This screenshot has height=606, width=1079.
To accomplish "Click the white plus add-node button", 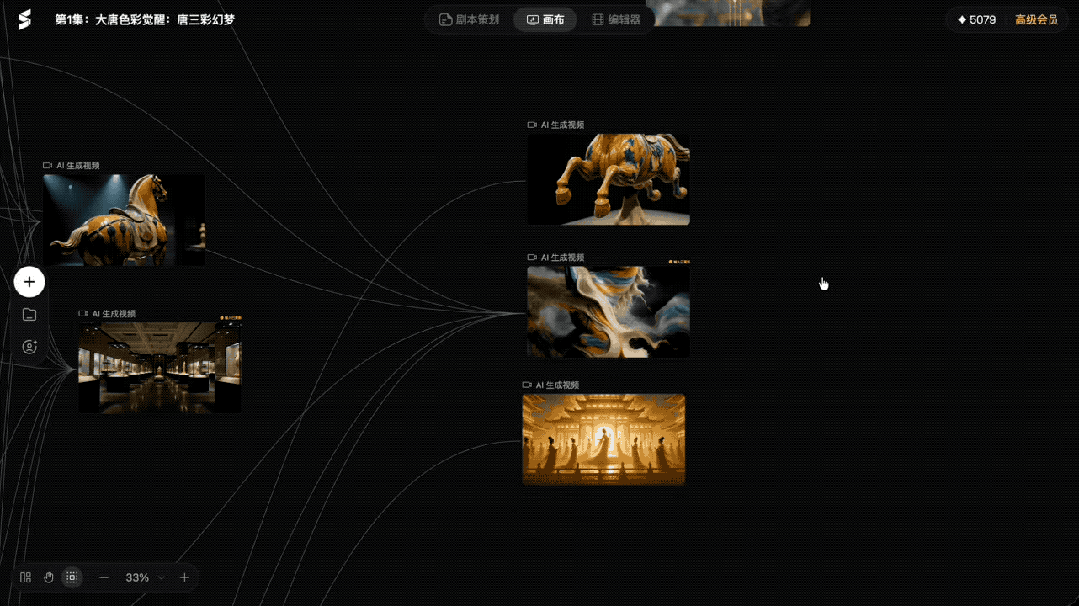I will (29, 282).
